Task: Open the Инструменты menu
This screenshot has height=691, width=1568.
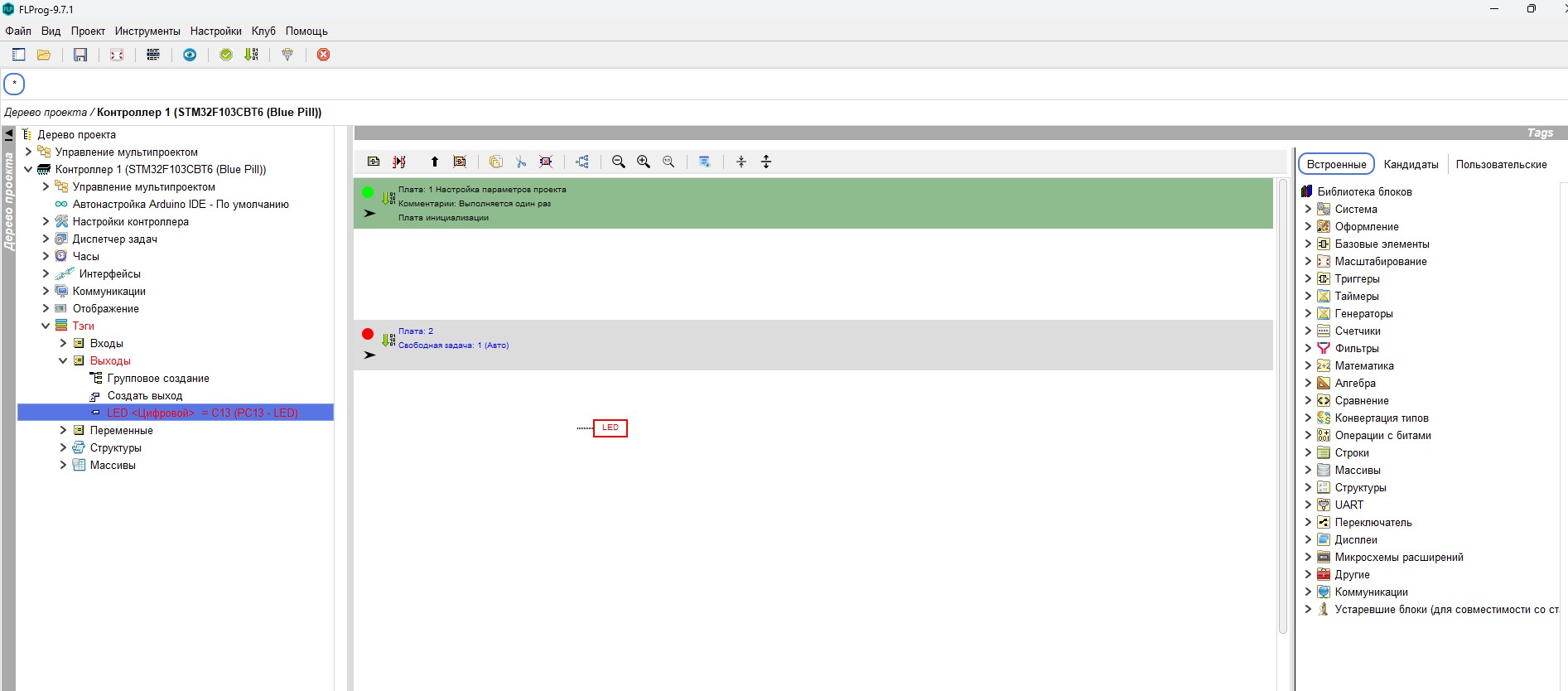Action: point(147,31)
